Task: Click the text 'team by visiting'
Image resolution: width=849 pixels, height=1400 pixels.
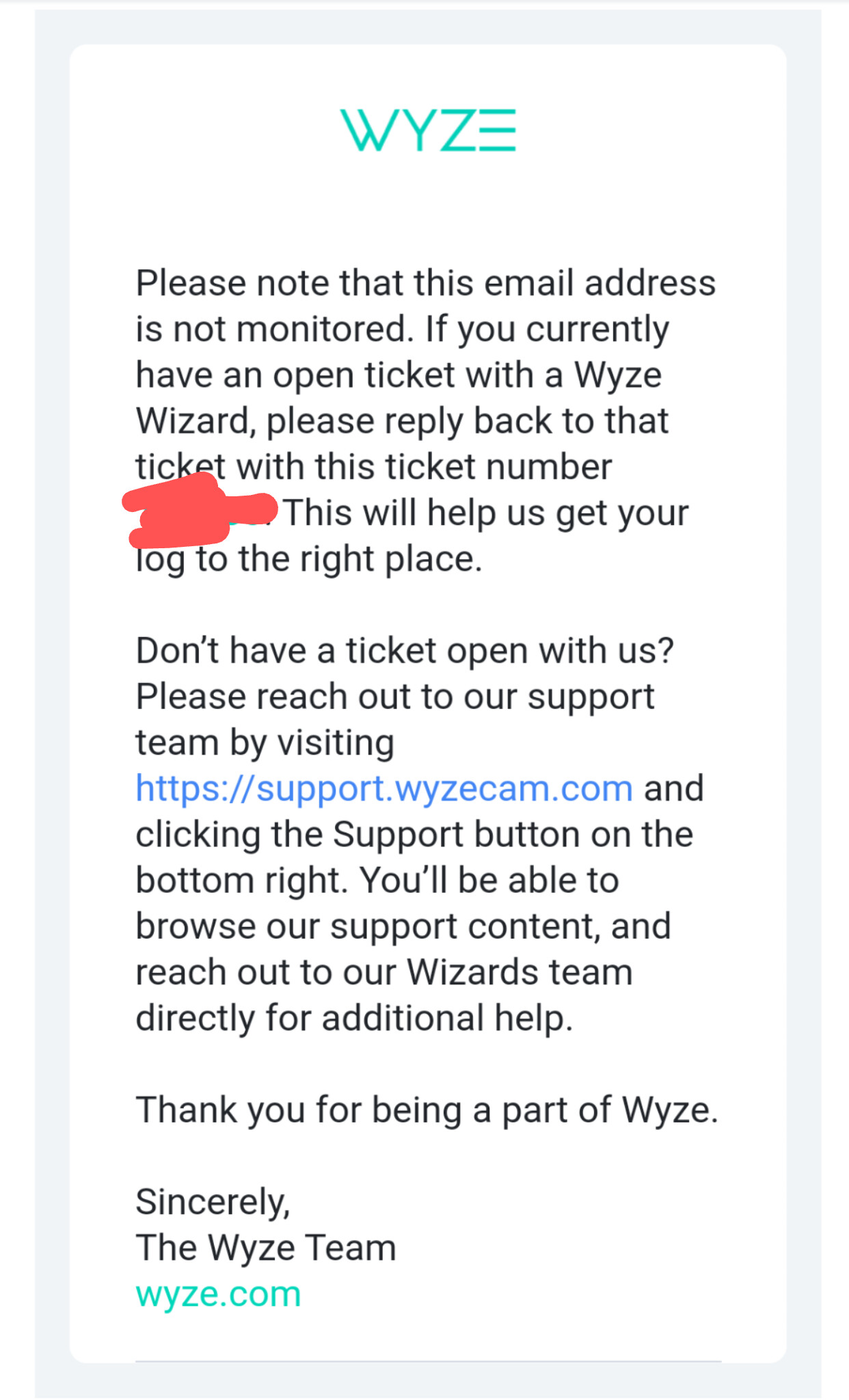Action: point(265,743)
